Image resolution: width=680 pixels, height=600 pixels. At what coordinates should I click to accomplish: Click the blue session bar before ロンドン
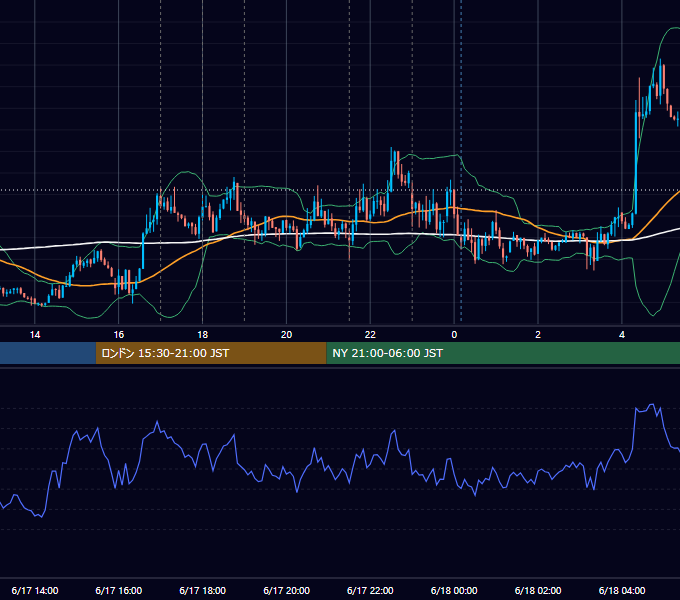coord(48,353)
